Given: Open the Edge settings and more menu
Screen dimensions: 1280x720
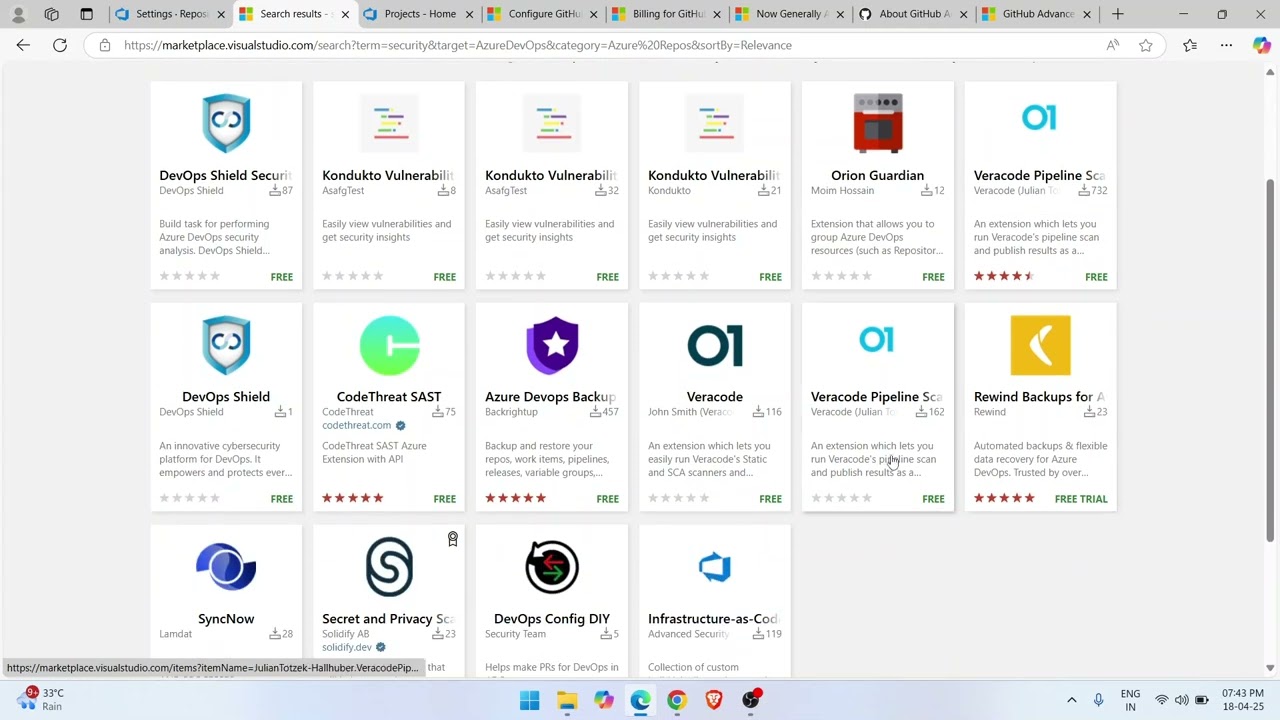Looking at the screenshot, I should pyautogui.click(x=1226, y=45).
